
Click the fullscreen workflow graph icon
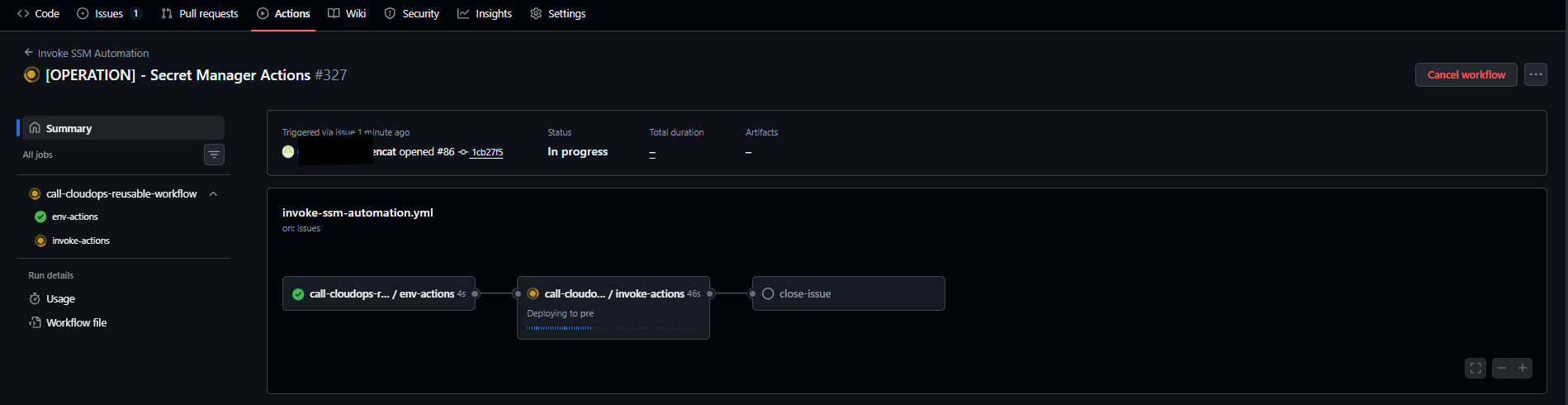point(1476,368)
